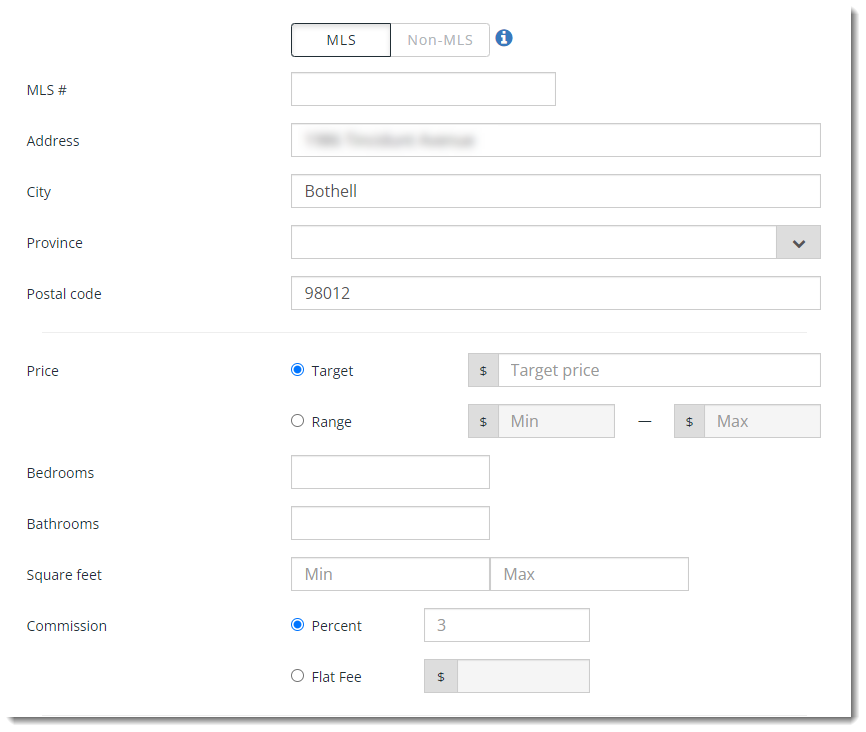The height and width of the screenshot is (732, 866).
Task: Choose Percent for the commission type
Action: 297,625
